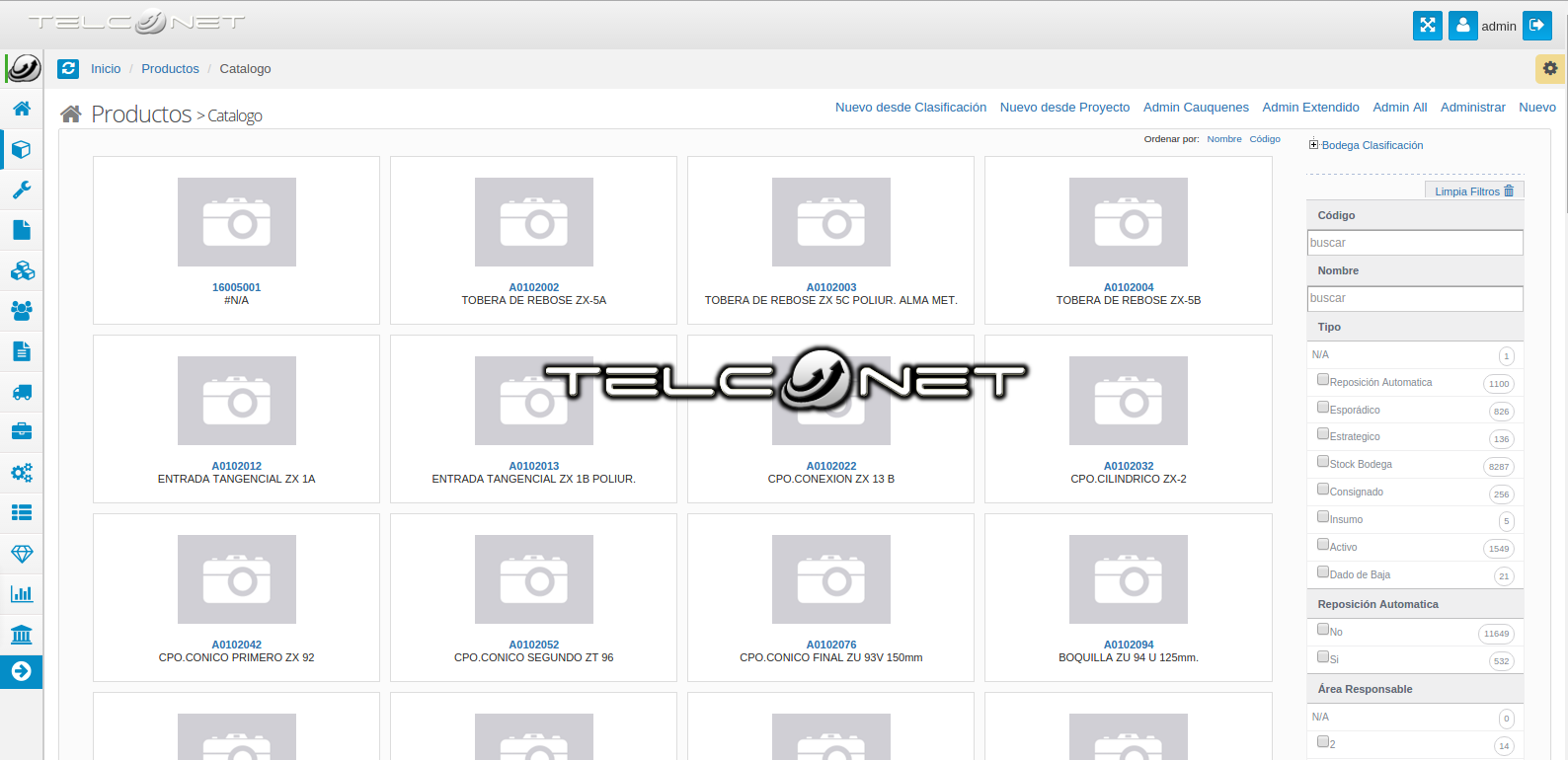The image size is (1568, 760).
Task: Go to Inicio breadcrumb
Action: [x=106, y=69]
